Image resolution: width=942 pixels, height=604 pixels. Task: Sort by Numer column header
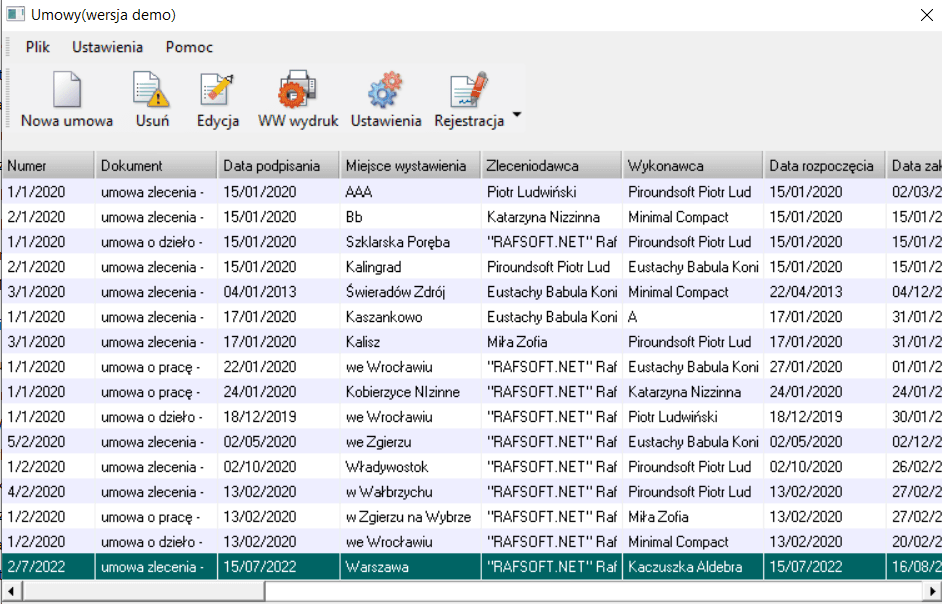[x=48, y=166]
